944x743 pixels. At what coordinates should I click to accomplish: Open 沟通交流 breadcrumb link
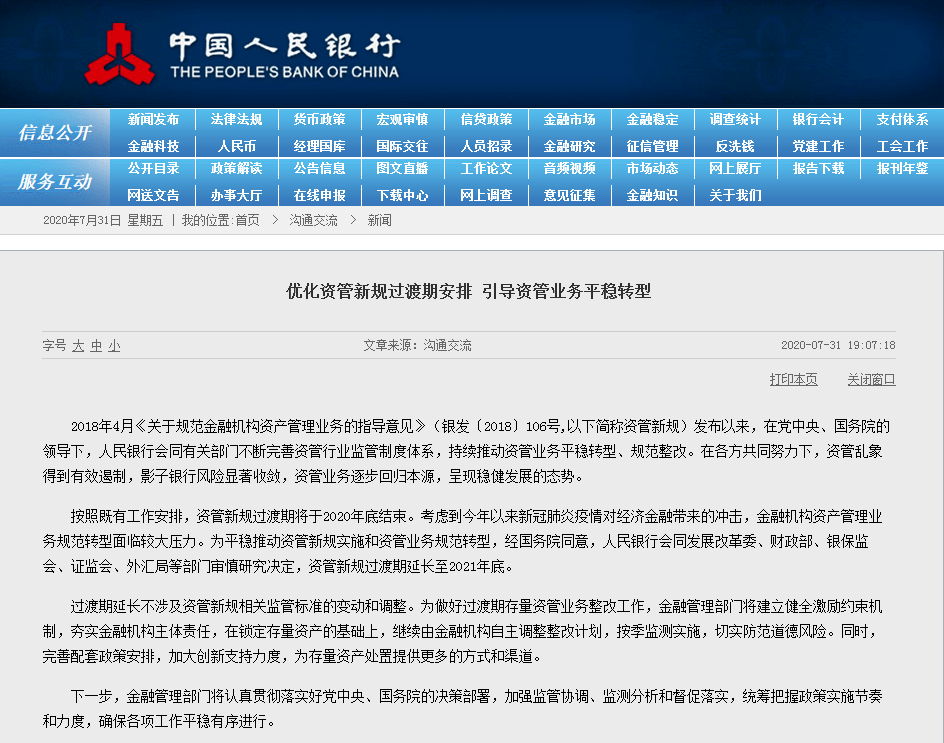pyautogui.click(x=313, y=220)
